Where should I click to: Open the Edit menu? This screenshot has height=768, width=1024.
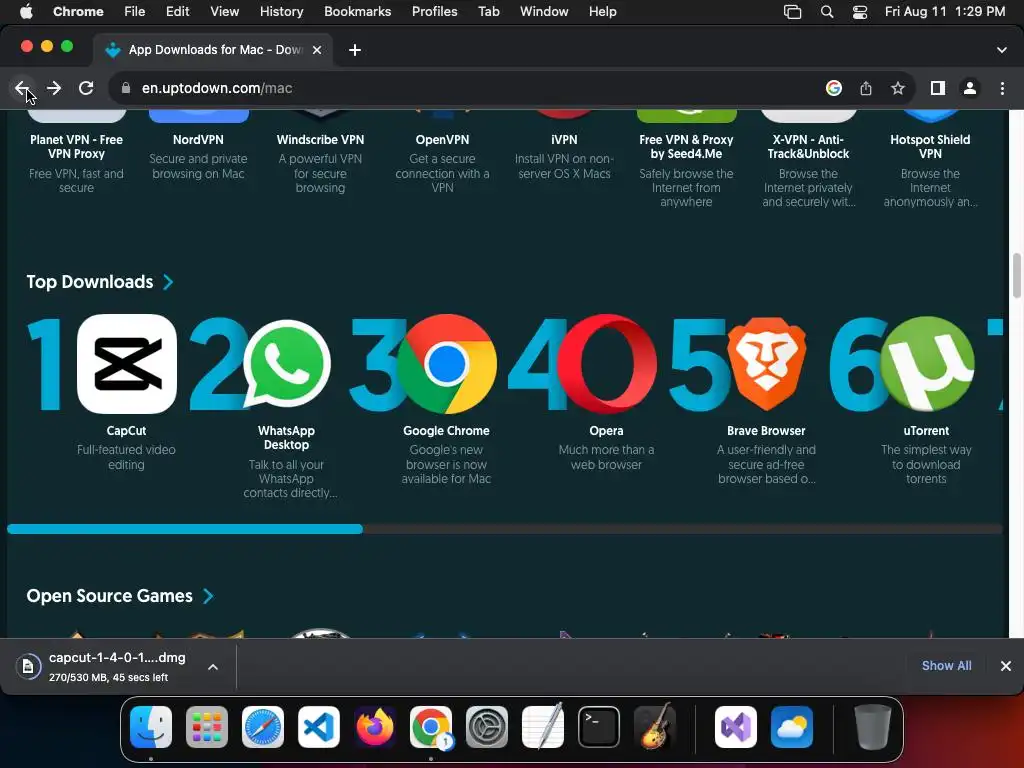(x=178, y=12)
